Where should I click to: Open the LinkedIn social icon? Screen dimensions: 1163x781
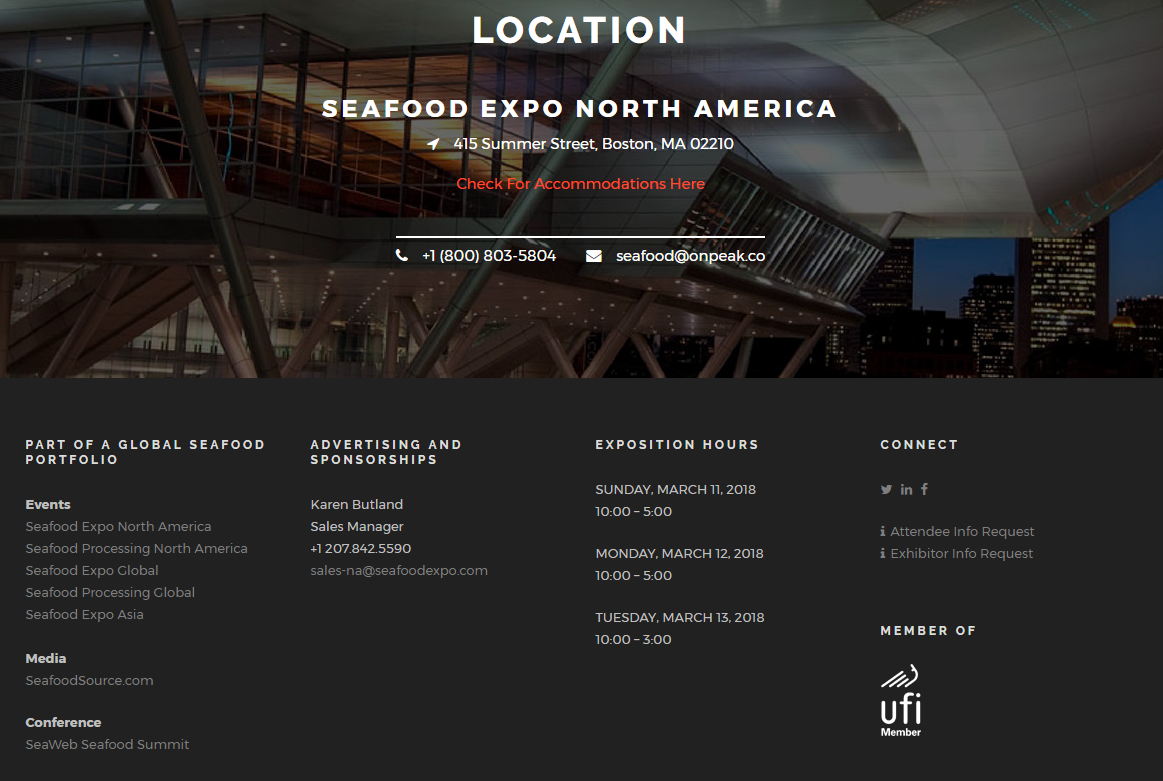point(906,490)
